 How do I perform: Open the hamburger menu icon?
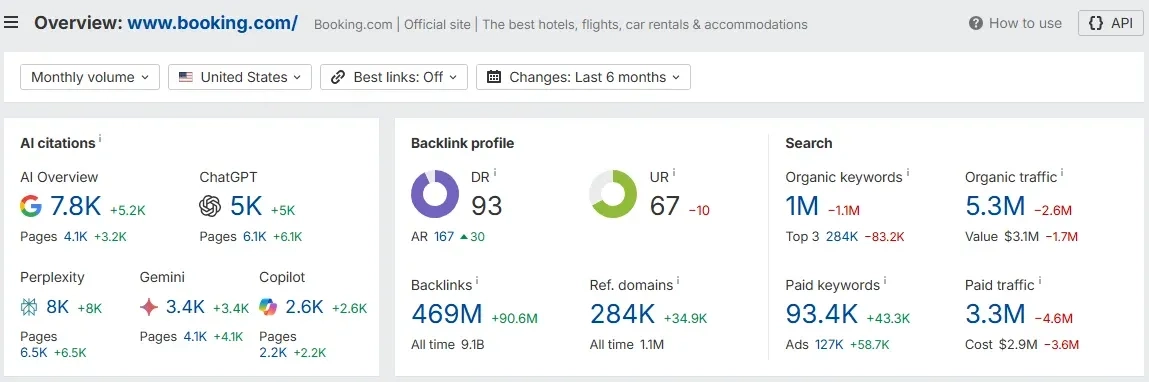[11, 23]
